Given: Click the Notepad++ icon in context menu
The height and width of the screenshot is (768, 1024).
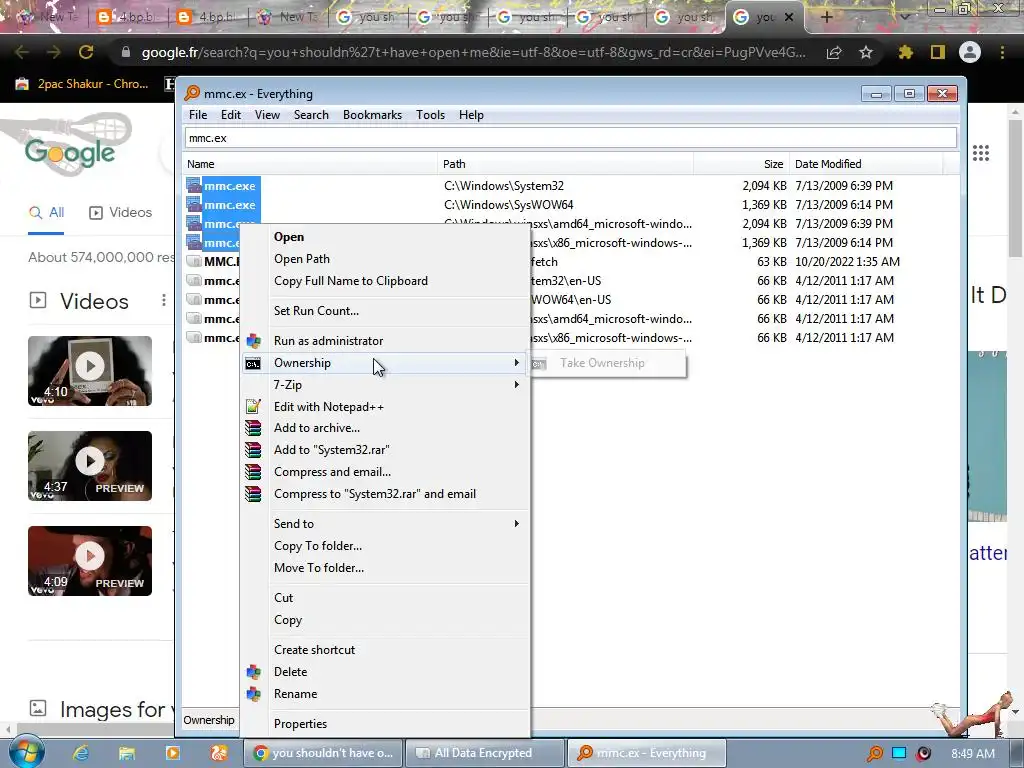Looking at the screenshot, I should pos(253,406).
